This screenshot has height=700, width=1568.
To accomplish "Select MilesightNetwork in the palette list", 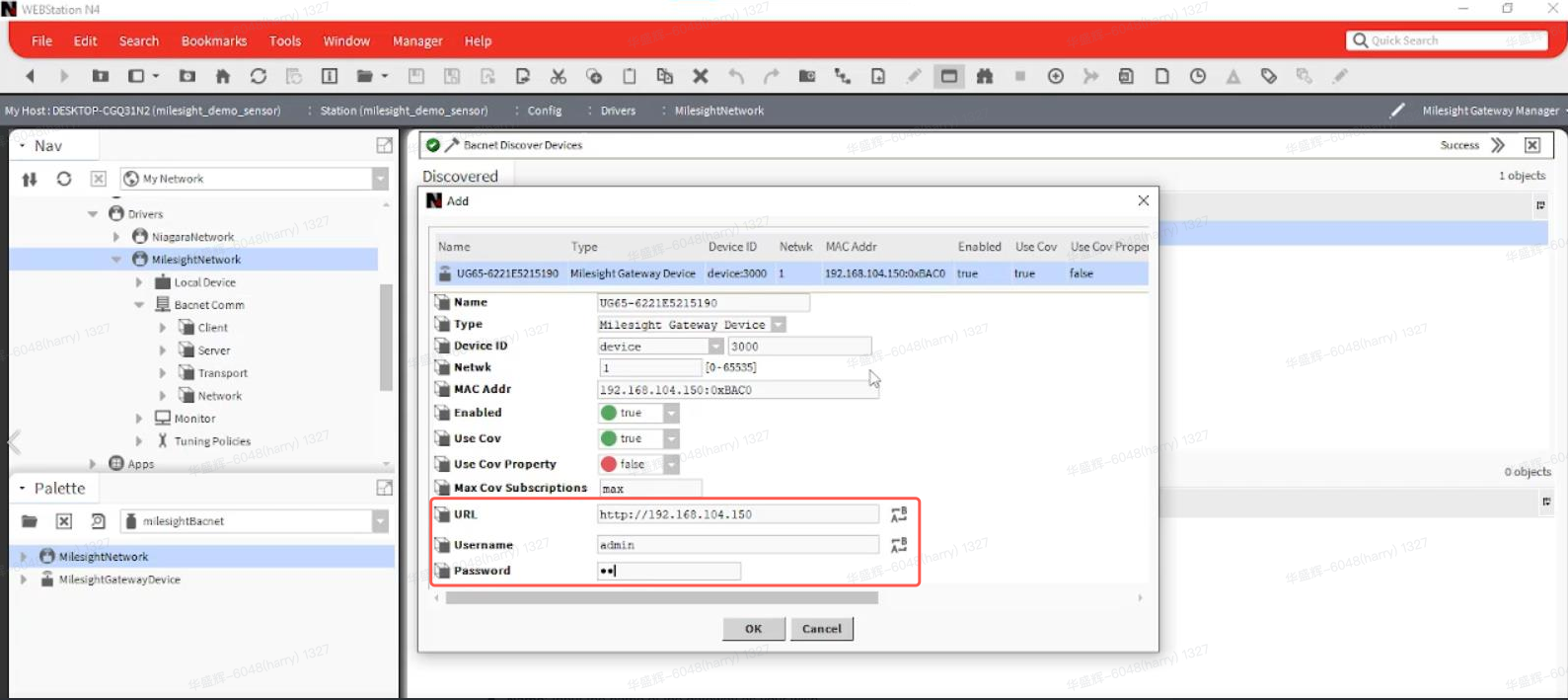I will coord(104,557).
